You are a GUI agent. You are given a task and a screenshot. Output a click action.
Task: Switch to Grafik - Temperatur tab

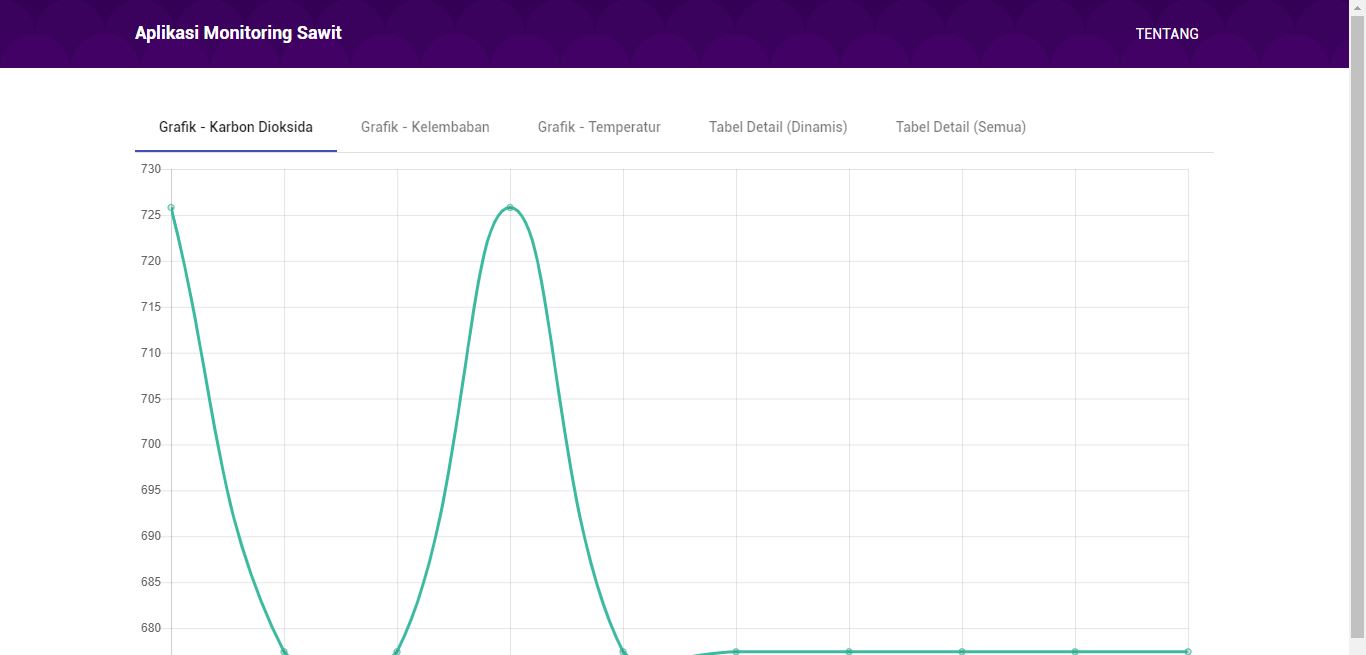click(599, 127)
